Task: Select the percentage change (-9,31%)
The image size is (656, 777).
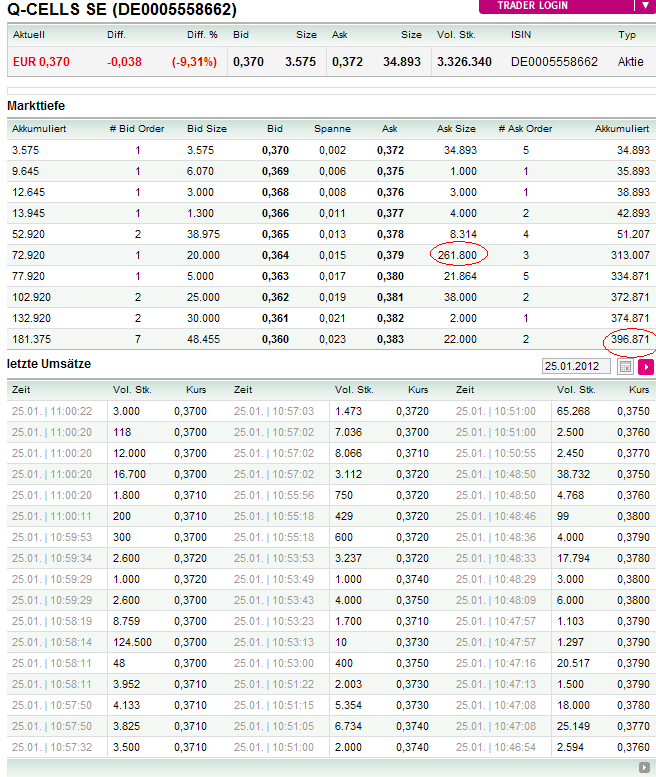Action: [x=194, y=62]
